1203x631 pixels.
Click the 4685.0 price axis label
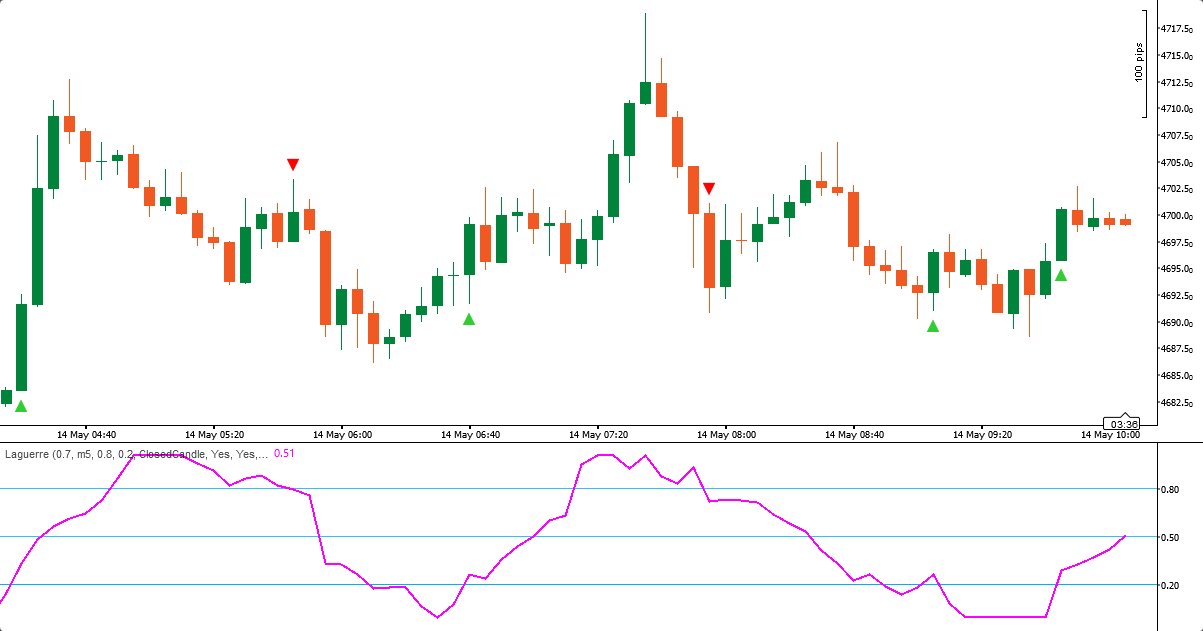(x=1176, y=376)
